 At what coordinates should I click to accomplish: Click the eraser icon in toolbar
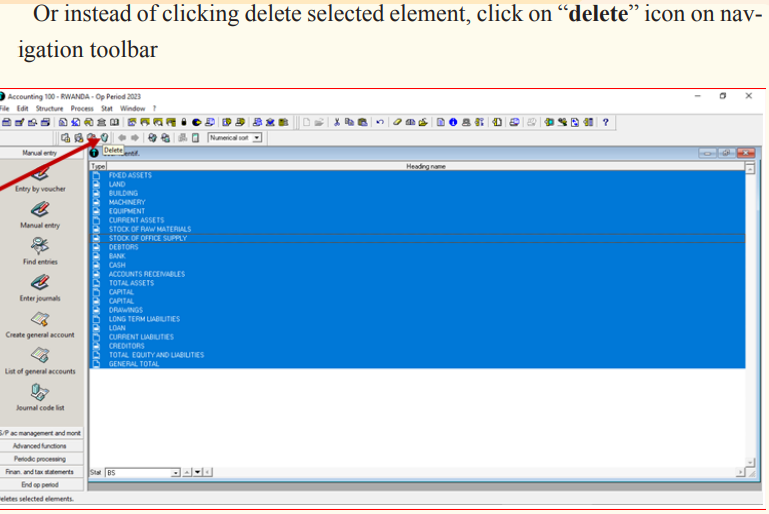(x=397, y=122)
